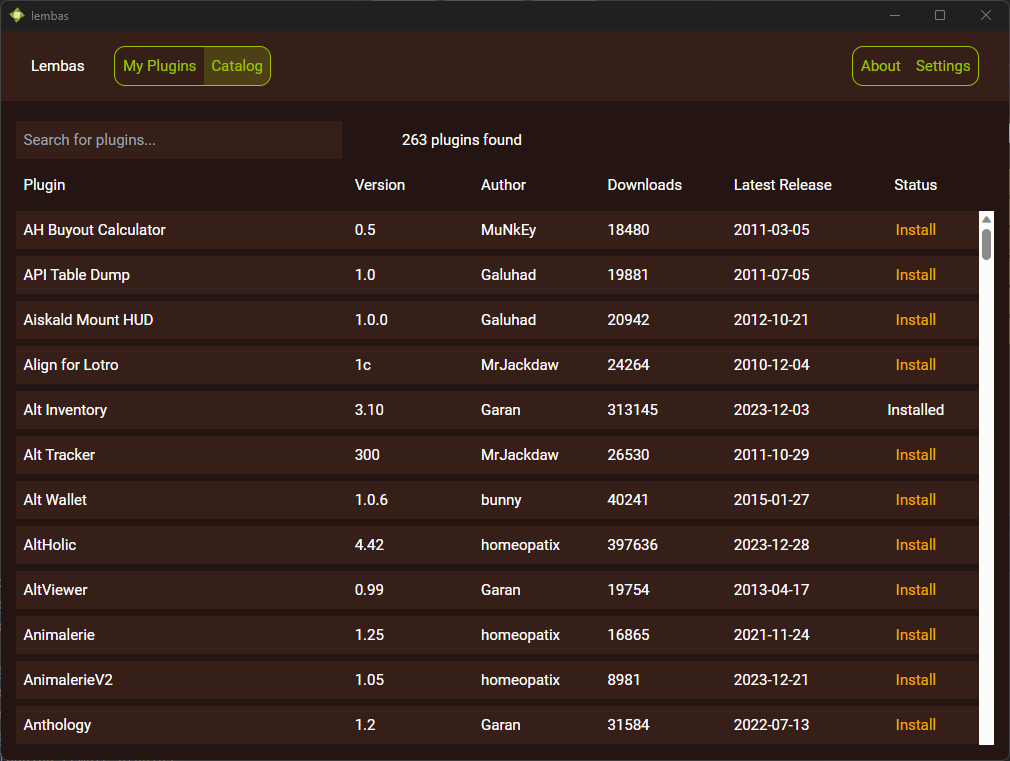Image resolution: width=1010 pixels, height=761 pixels.
Task: Click the Downloads column header
Action: pos(644,185)
